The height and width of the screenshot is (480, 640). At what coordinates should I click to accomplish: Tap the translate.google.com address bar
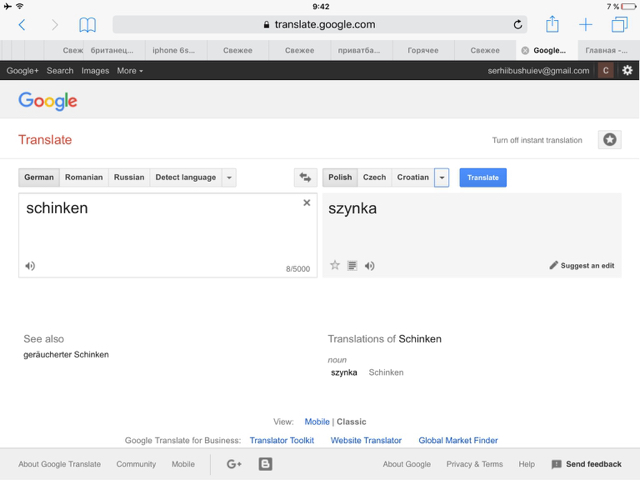pos(320,24)
